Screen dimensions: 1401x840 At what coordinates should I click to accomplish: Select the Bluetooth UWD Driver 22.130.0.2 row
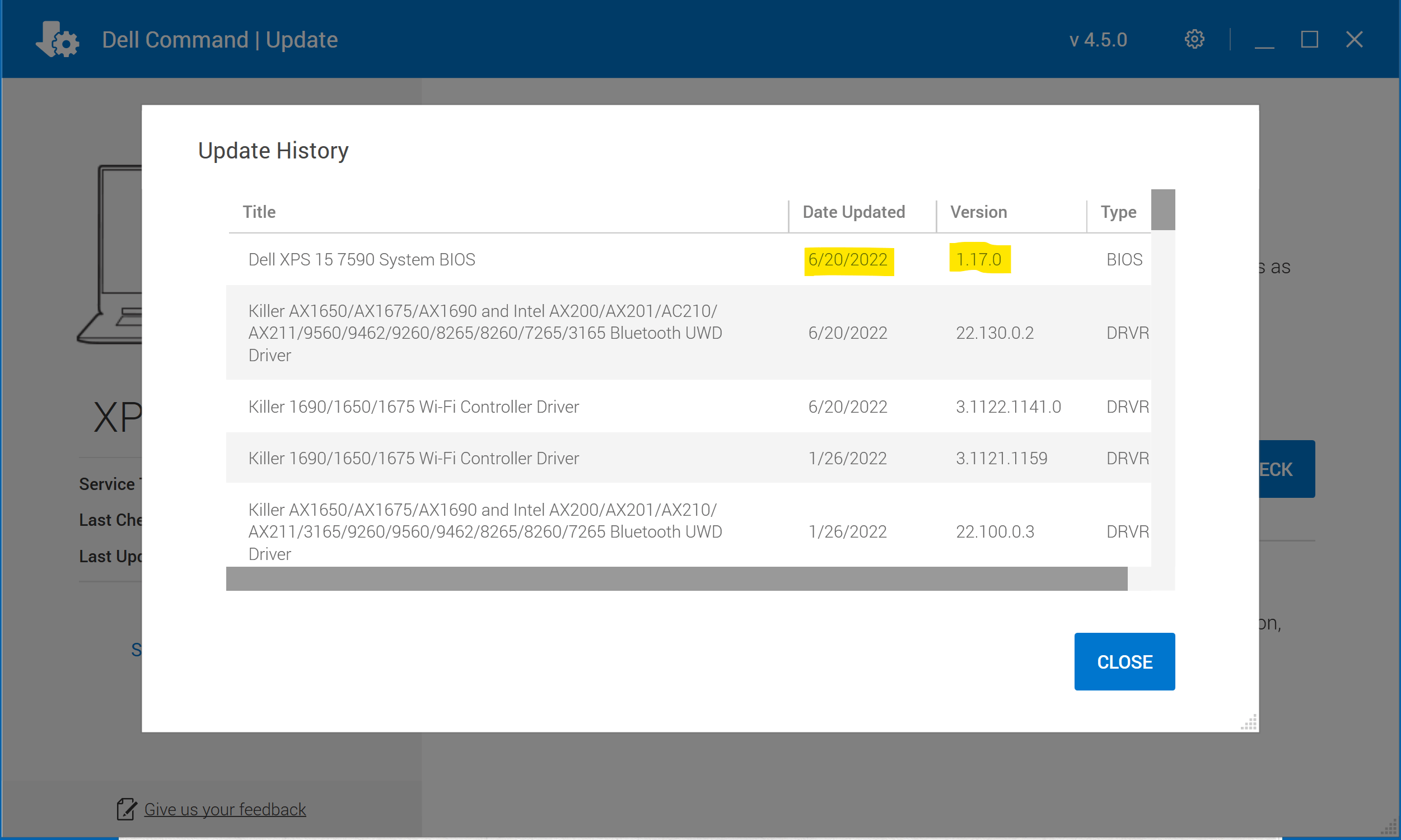coord(484,333)
